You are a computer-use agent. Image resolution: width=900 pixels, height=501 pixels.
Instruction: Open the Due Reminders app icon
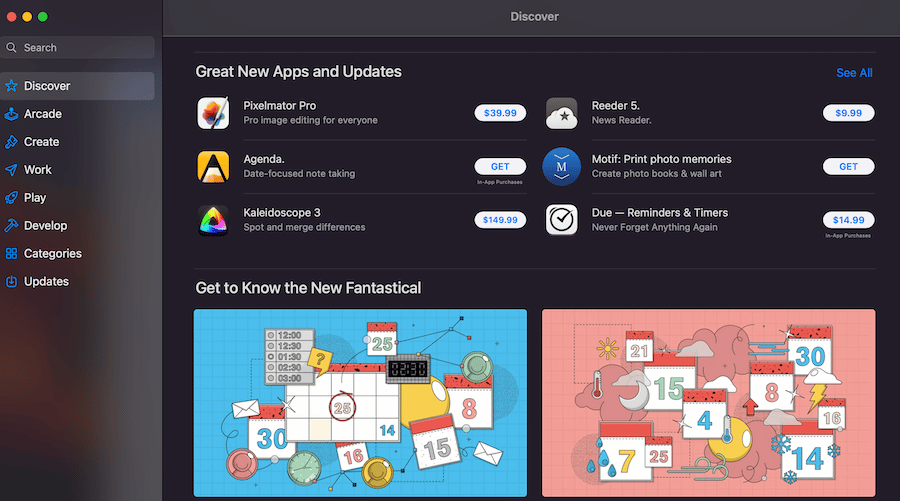(x=561, y=220)
